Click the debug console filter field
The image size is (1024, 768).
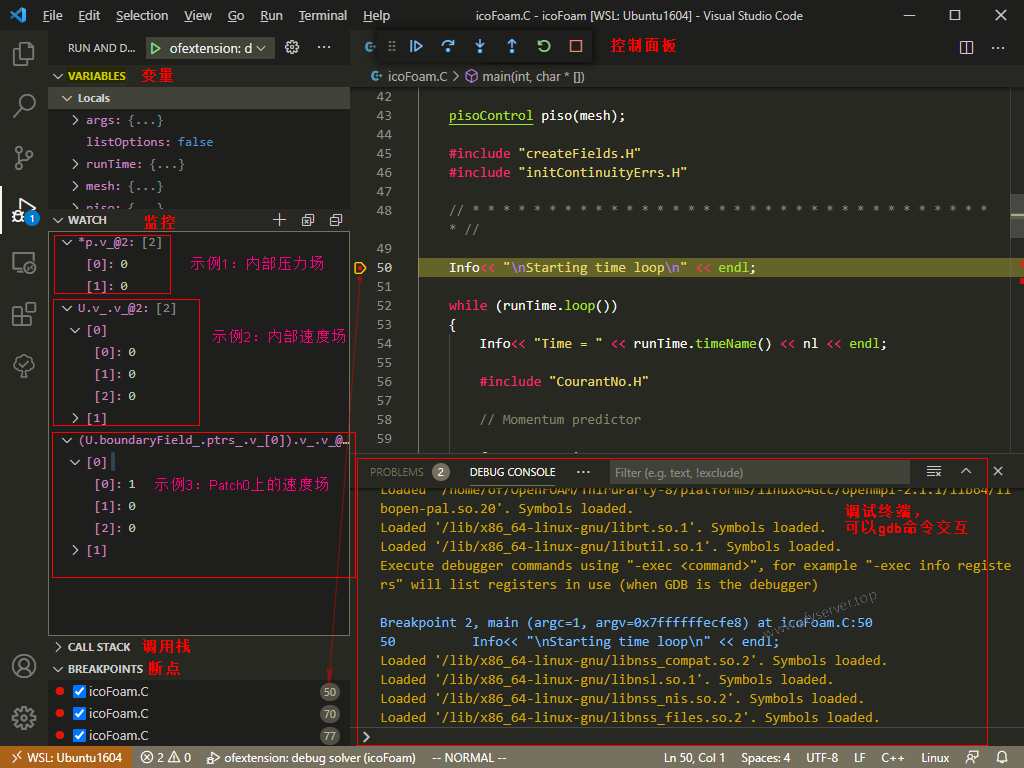(760, 471)
